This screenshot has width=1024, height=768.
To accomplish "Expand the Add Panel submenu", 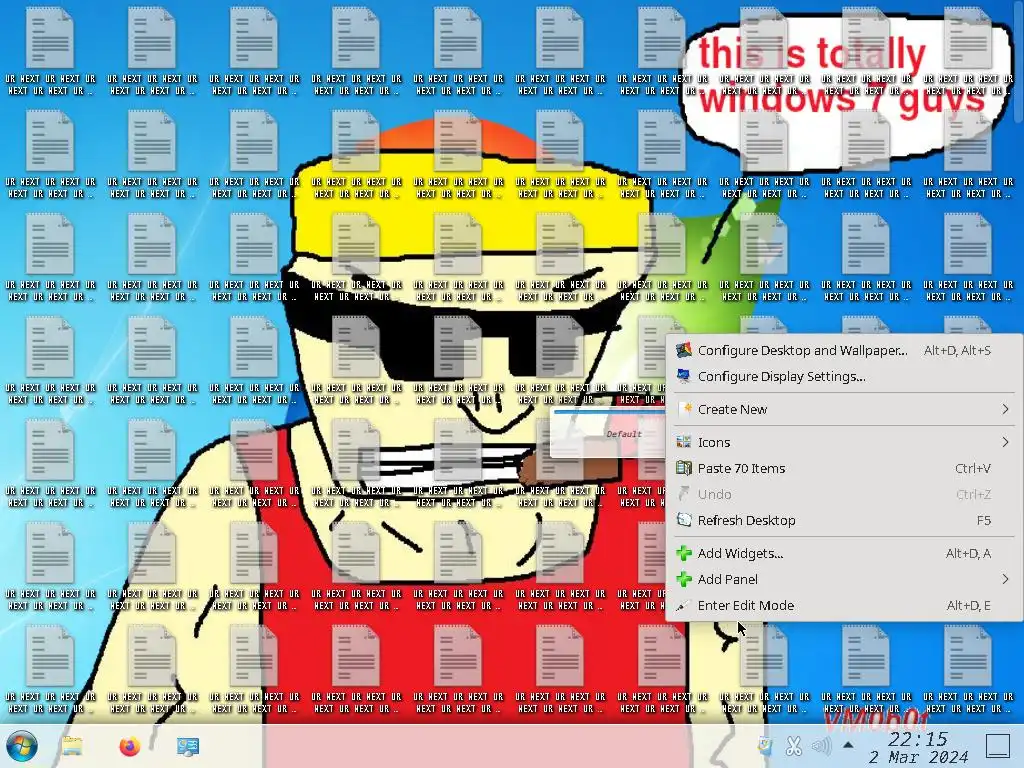I will point(844,579).
